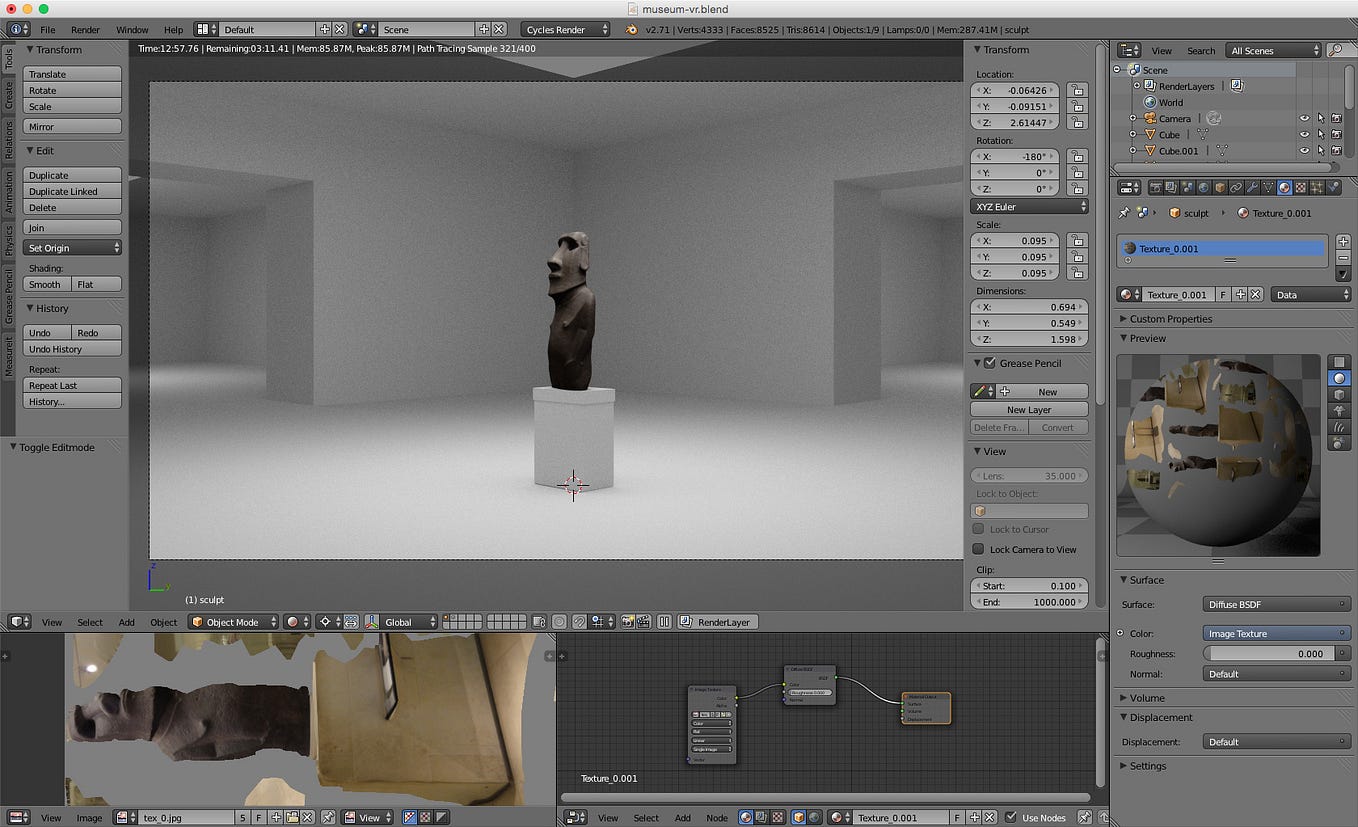Click the Duplicate Linked button
1358x827 pixels.
(73, 191)
